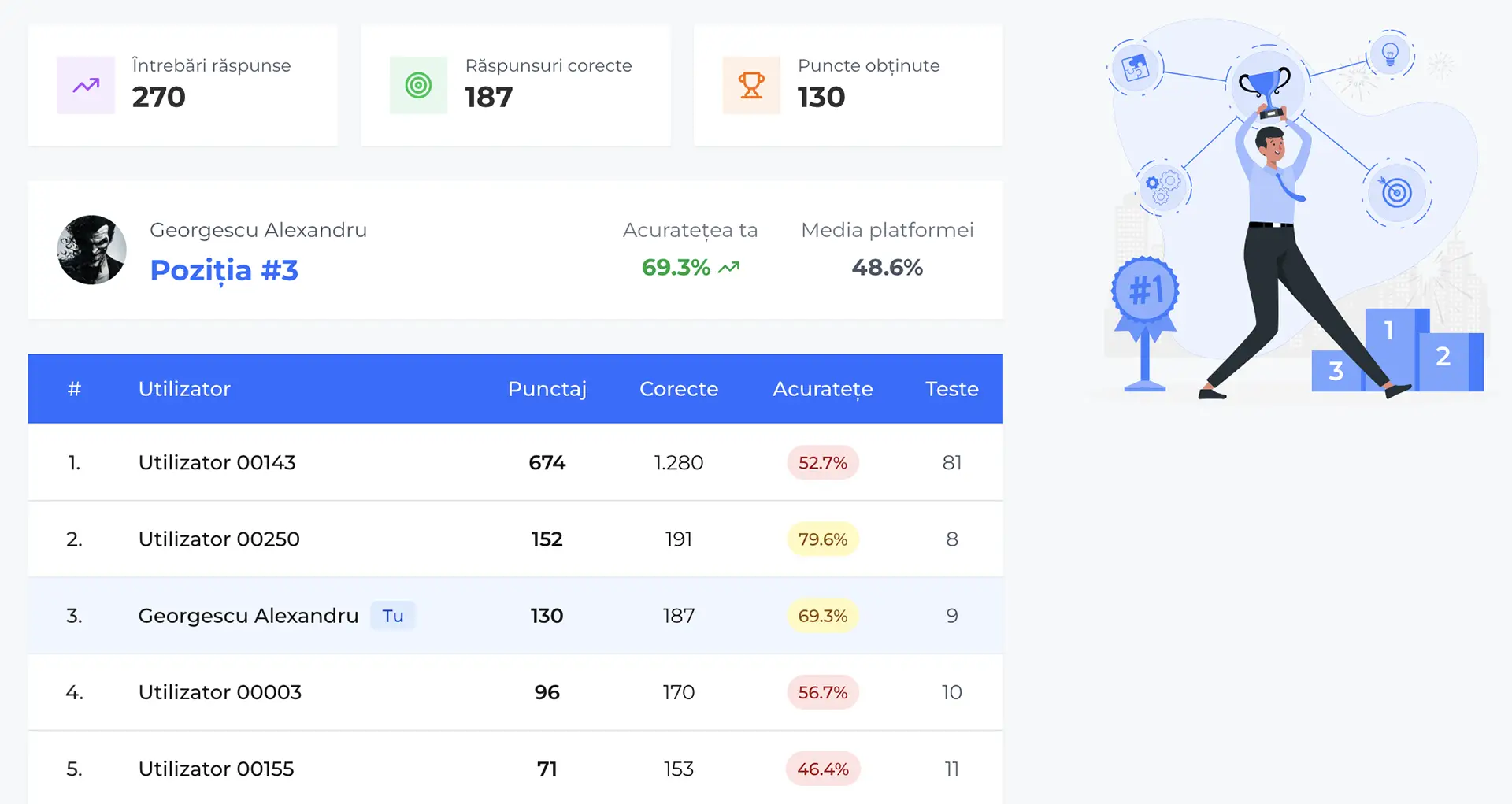
Task: Click the 52.7% accuracy badge
Action: click(x=823, y=462)
